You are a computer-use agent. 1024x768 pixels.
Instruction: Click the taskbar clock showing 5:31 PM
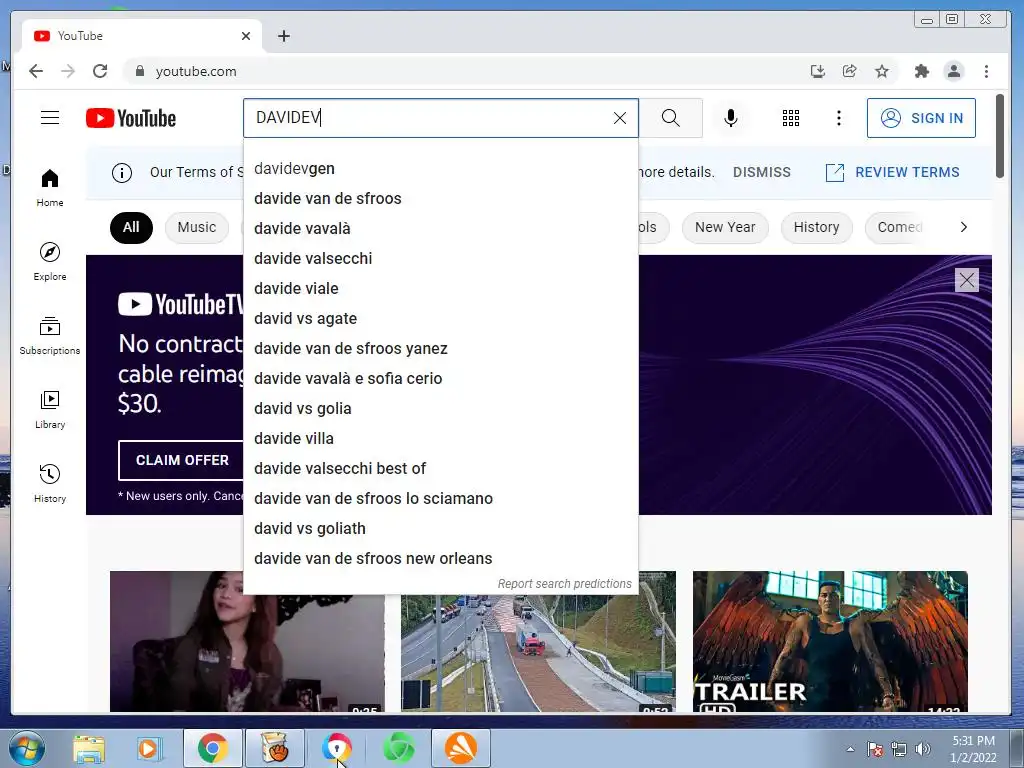pos(973,749)
